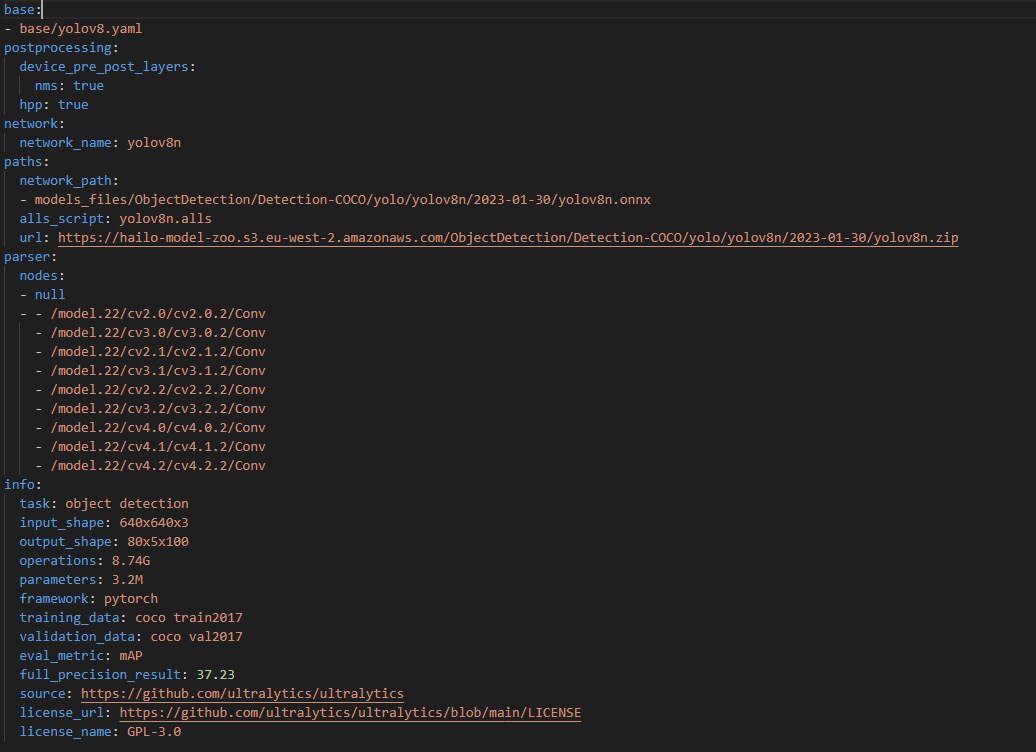The image size is (1036, 752).
Task: Click the 'true' value after hpp
Action: [73, 105]
